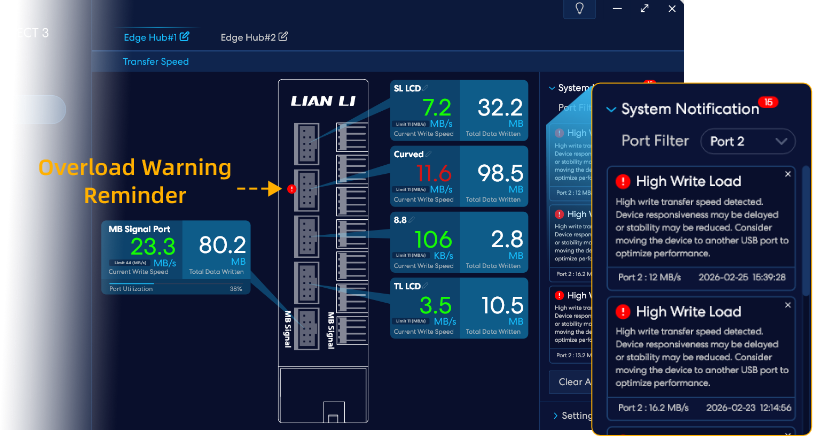Click the lightbulb tips icon
The width and height of the screenshot is (813, 436).
pyautogui.click(x=579, y=9)
